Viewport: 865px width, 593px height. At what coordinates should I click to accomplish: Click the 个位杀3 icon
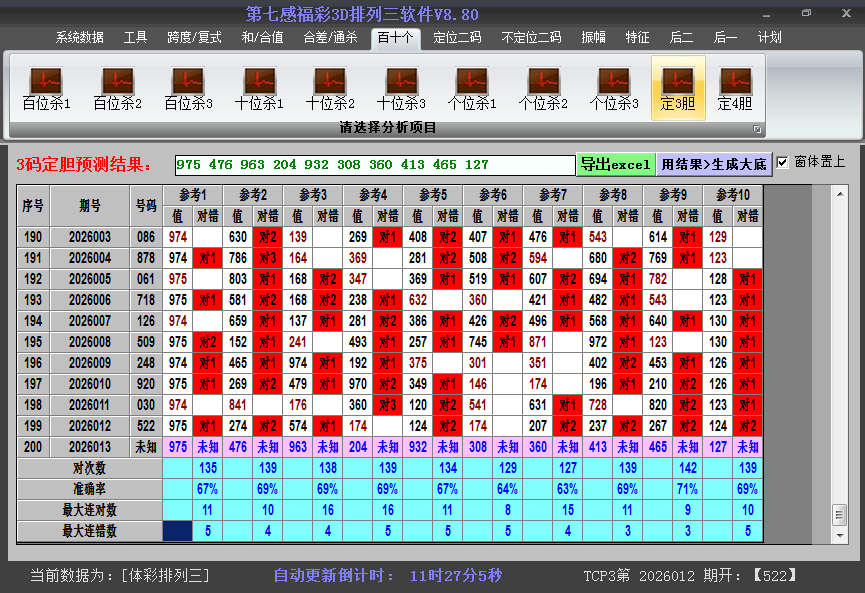click(x=614, y=88)
